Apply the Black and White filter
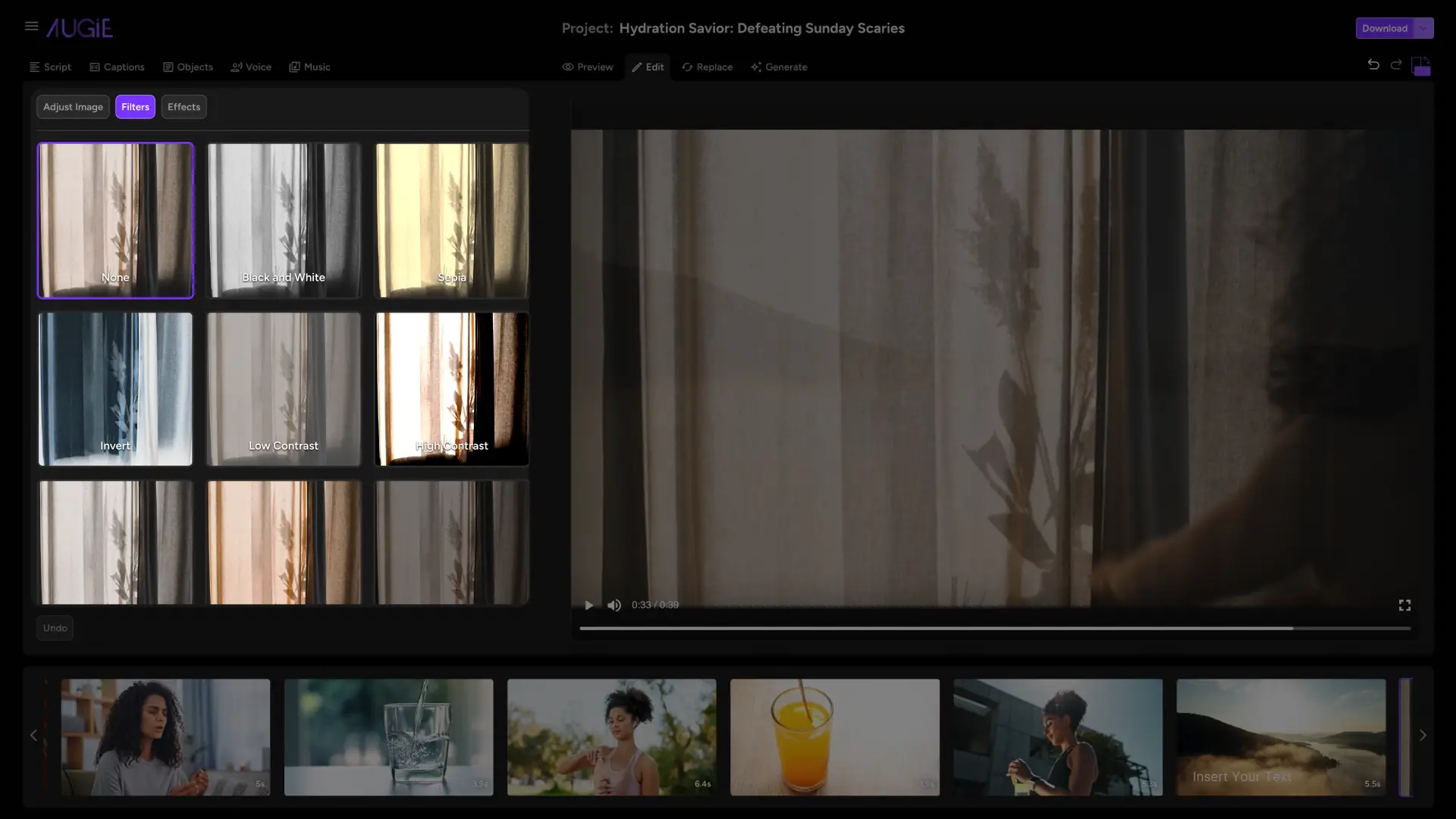Image resolution: width=1456 pixels, height=819 pixels. [283, 219]
